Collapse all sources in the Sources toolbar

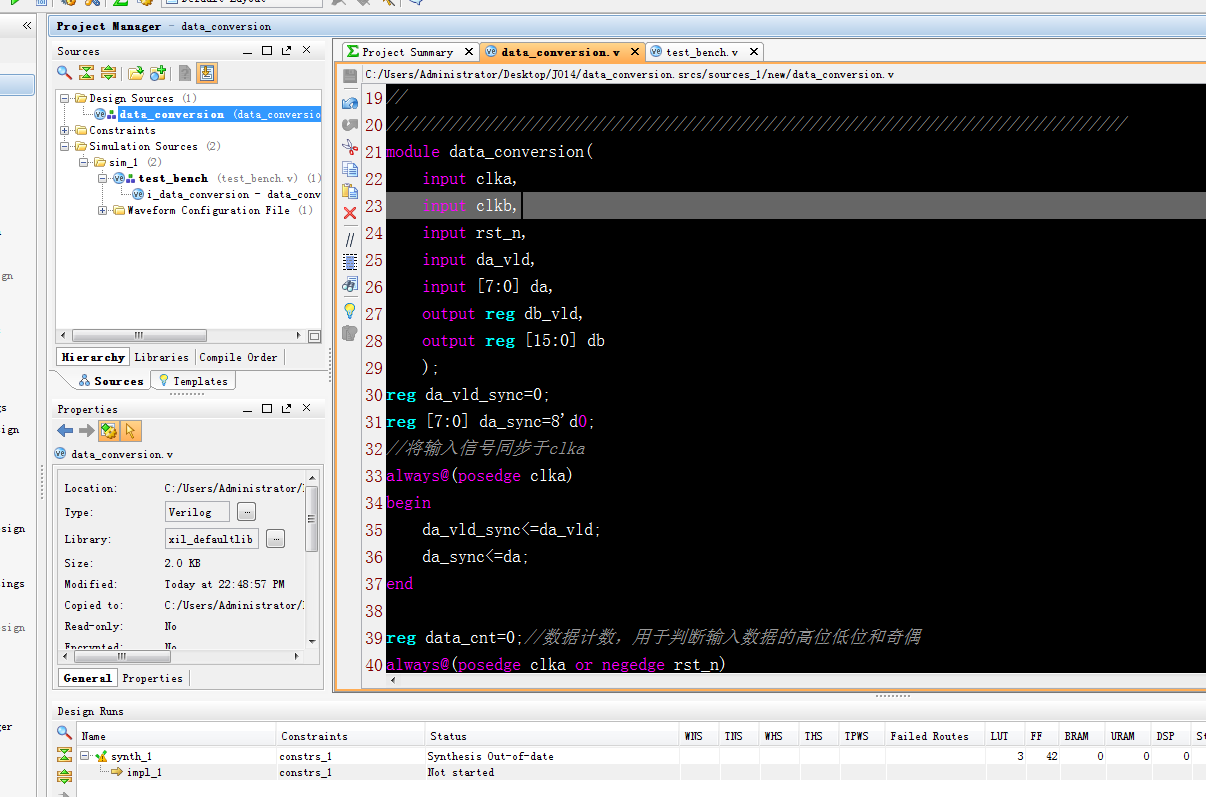coord(87,73)
